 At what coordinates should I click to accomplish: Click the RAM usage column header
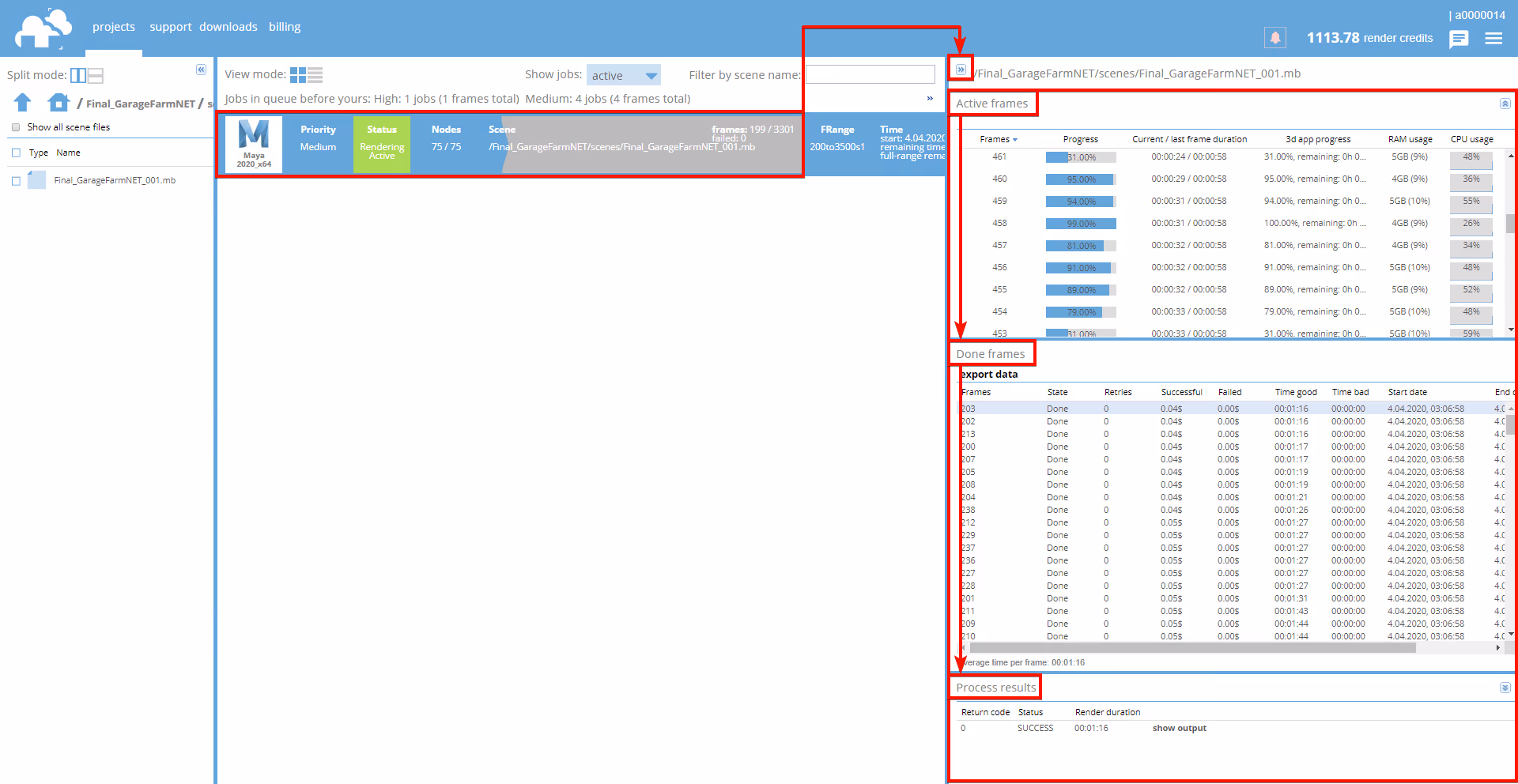1410,139
